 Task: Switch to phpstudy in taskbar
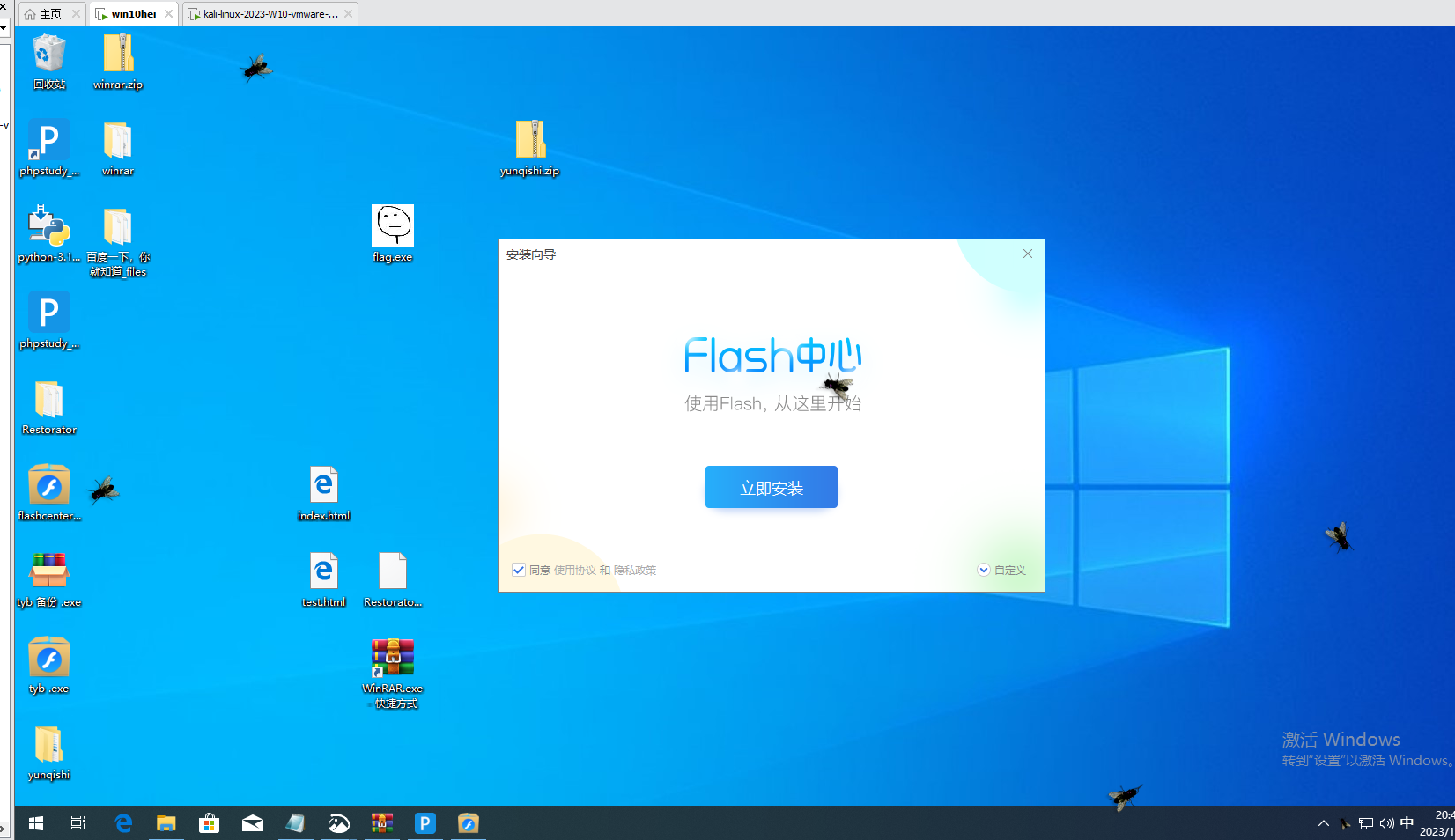pyautogui.click(x=425, y=823)
